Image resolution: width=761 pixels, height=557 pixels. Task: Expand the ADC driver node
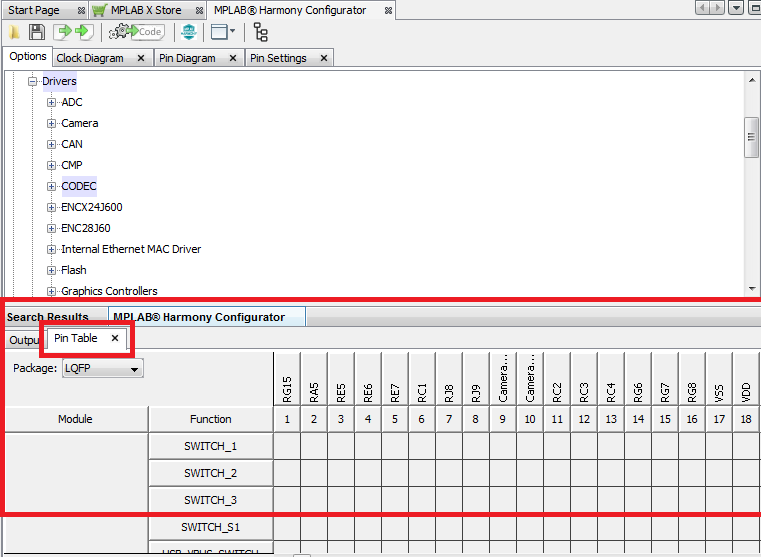(x=52, y=102)
